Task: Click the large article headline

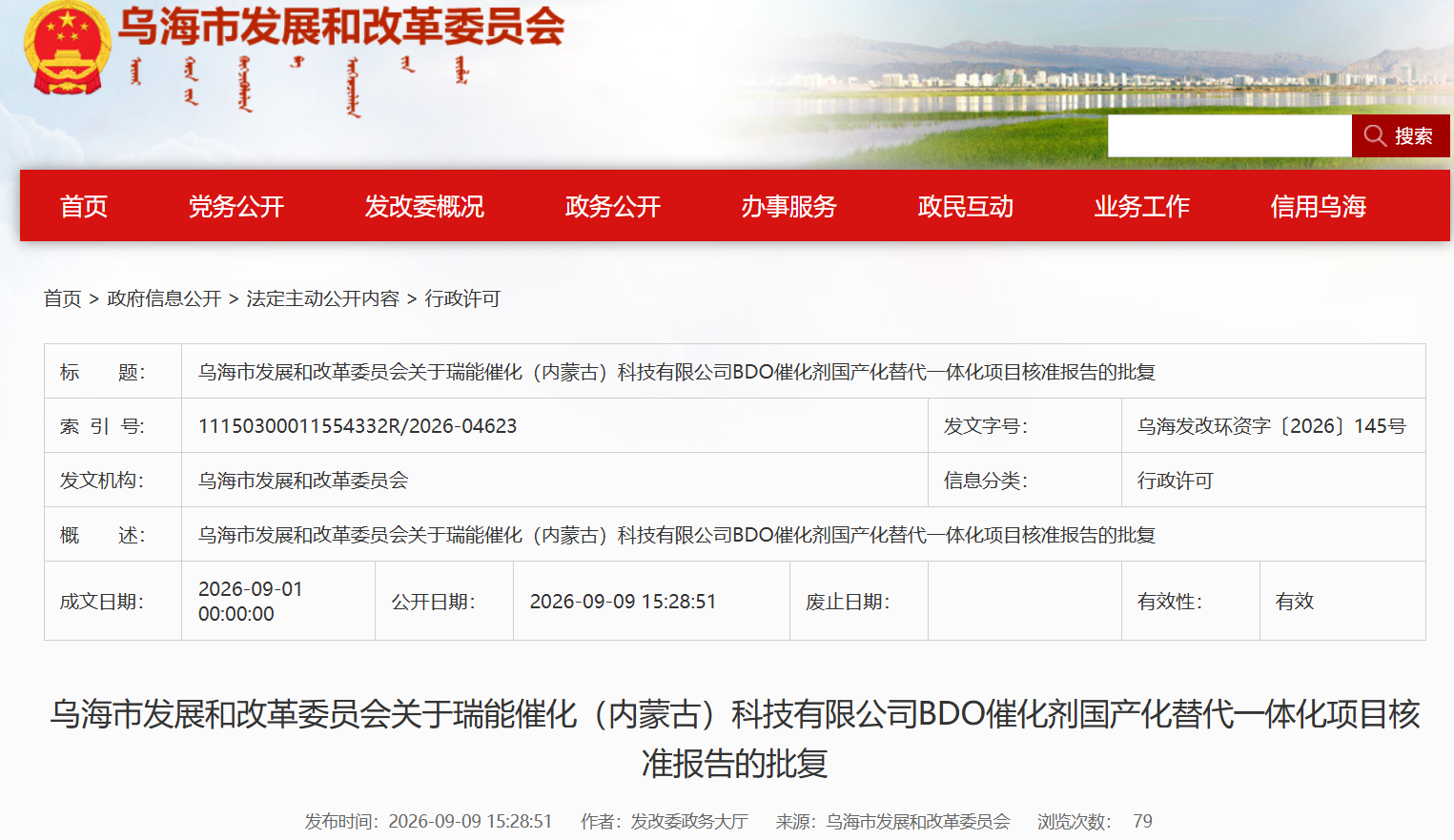Action: (x=735, y=738)
